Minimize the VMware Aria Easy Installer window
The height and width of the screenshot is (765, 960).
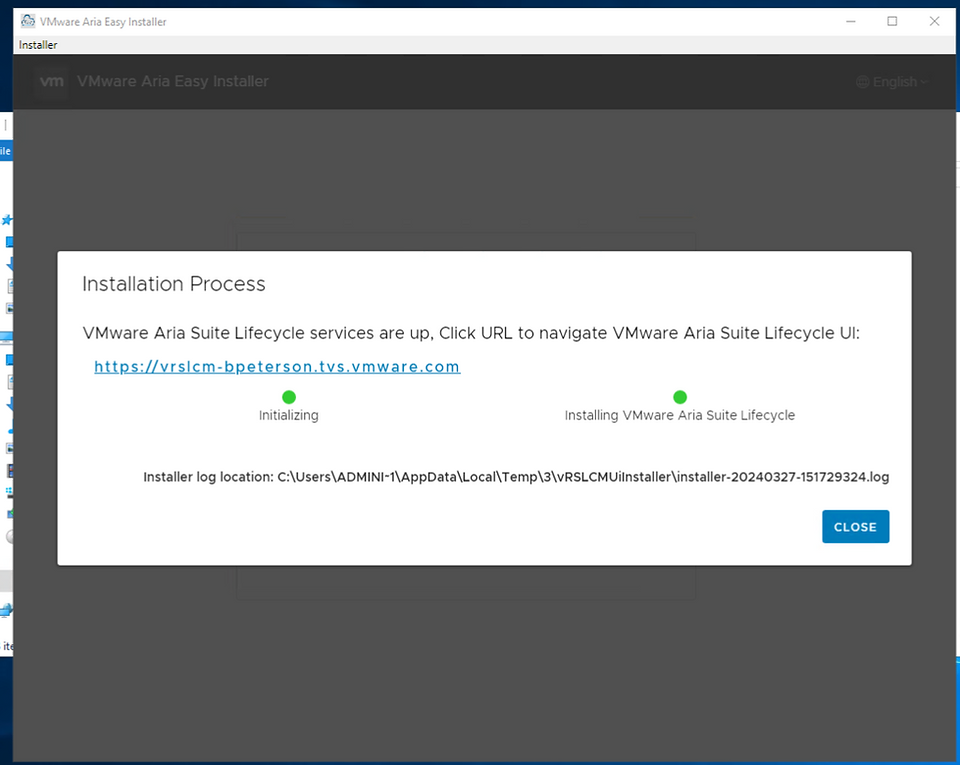tap(850, 21)
